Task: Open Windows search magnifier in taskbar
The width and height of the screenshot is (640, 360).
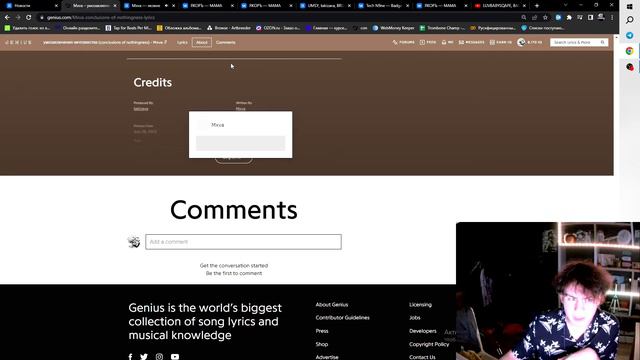Action: (x=630, y=20)
